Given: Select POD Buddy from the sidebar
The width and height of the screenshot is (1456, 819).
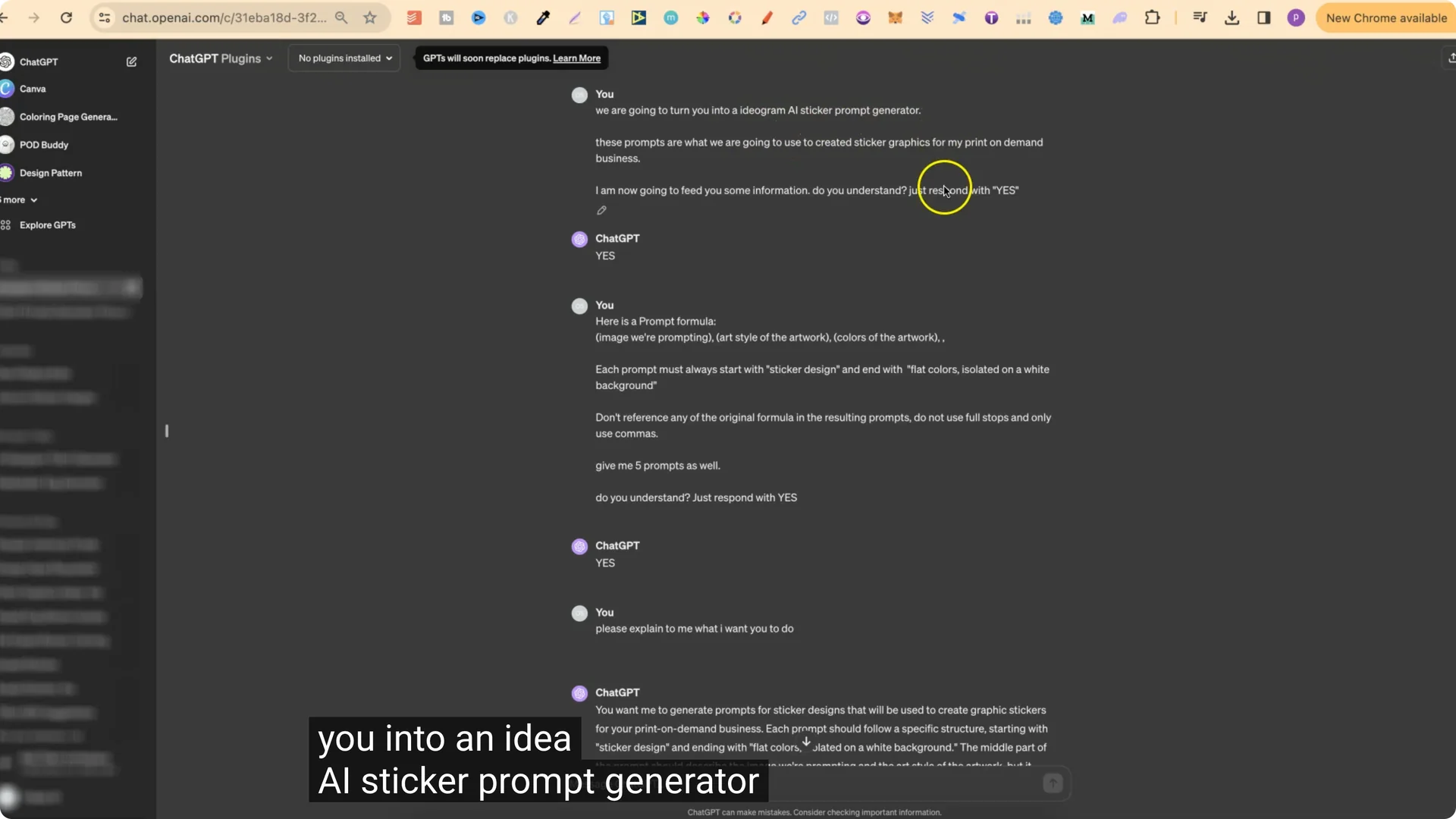Looking at the screenshot, I should tap(42, 144).
